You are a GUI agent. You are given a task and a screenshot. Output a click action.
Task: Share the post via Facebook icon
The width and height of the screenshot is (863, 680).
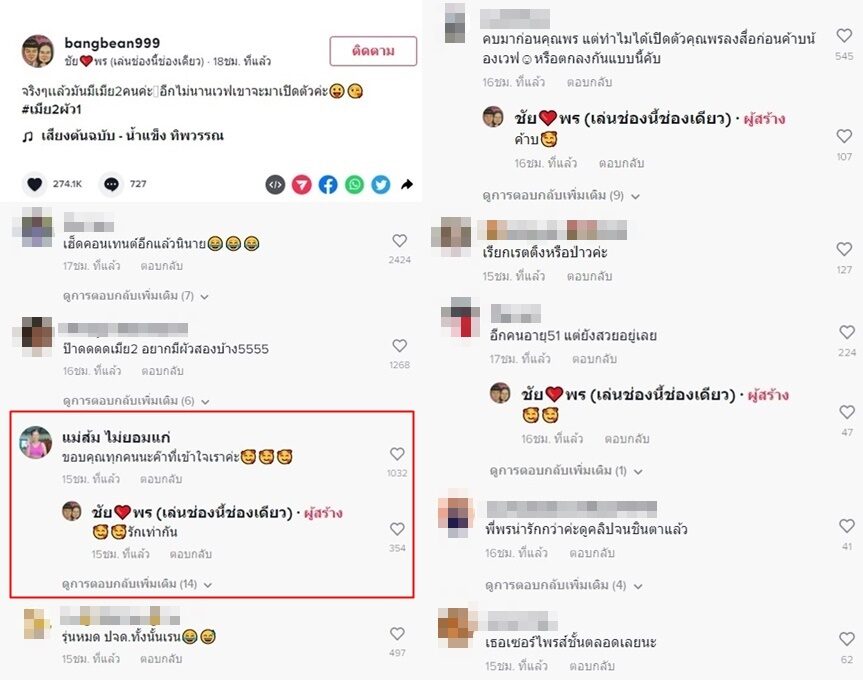click(x=328, y=185)
